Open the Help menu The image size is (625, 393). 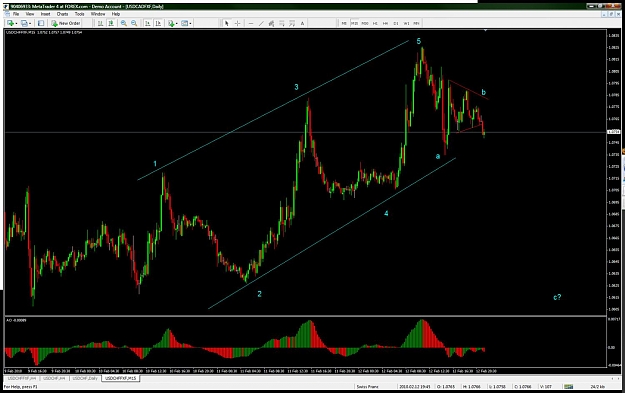116,14
